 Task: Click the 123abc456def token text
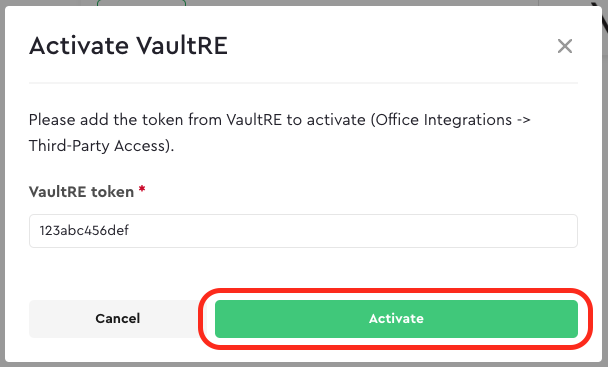(x=84, y=231)
